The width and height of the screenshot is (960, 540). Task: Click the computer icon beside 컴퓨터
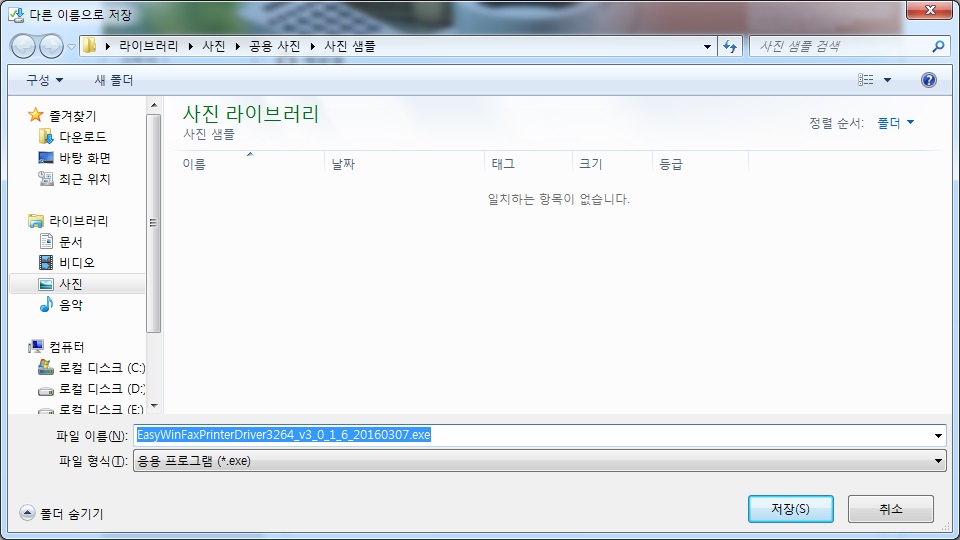(36, 347)
